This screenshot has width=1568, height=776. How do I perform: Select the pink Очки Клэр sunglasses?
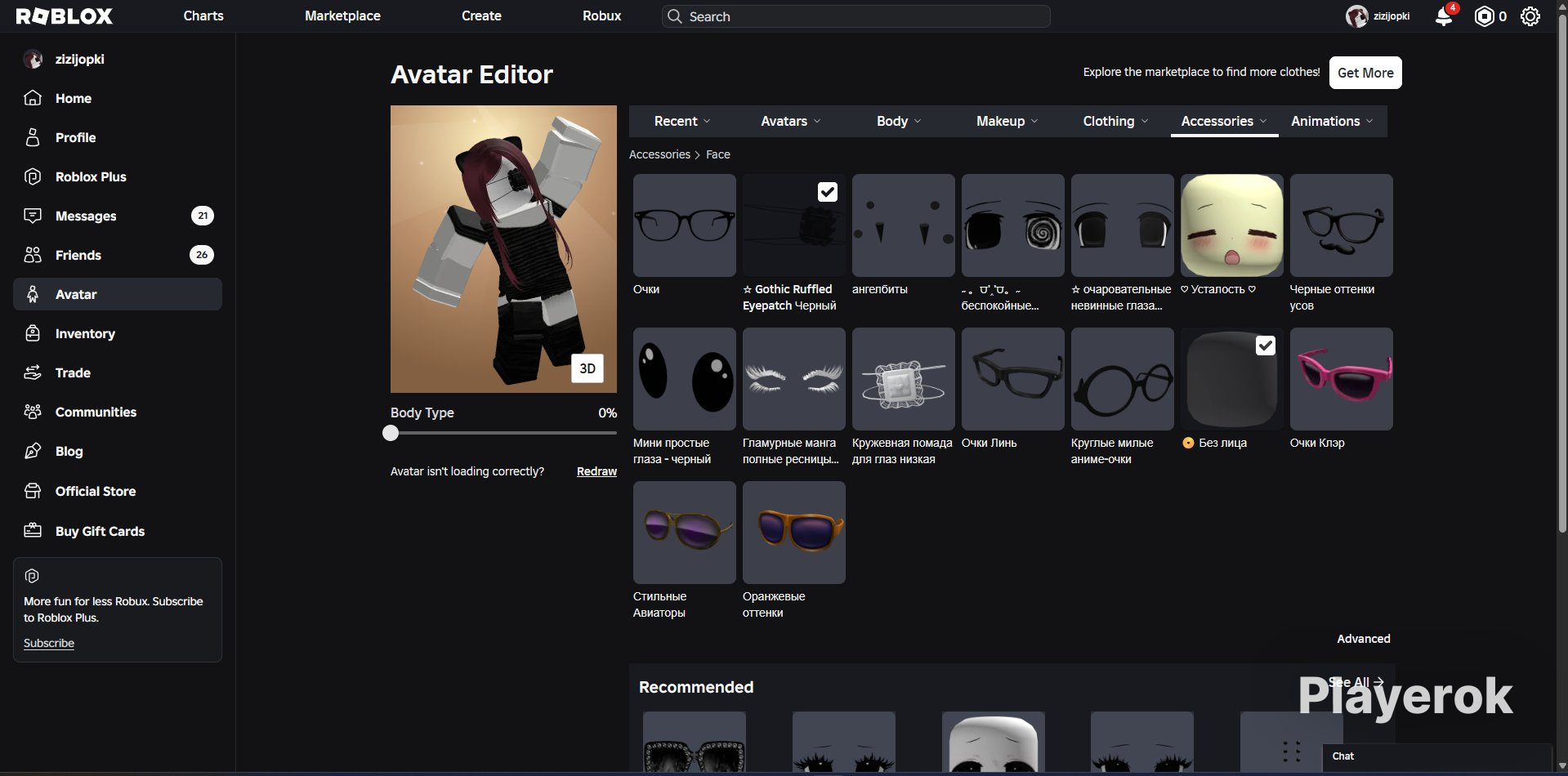coord(1342,379)
